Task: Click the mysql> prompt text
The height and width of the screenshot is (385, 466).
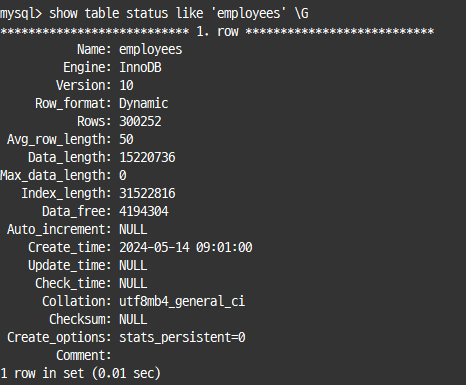Action: click(21, 14)
